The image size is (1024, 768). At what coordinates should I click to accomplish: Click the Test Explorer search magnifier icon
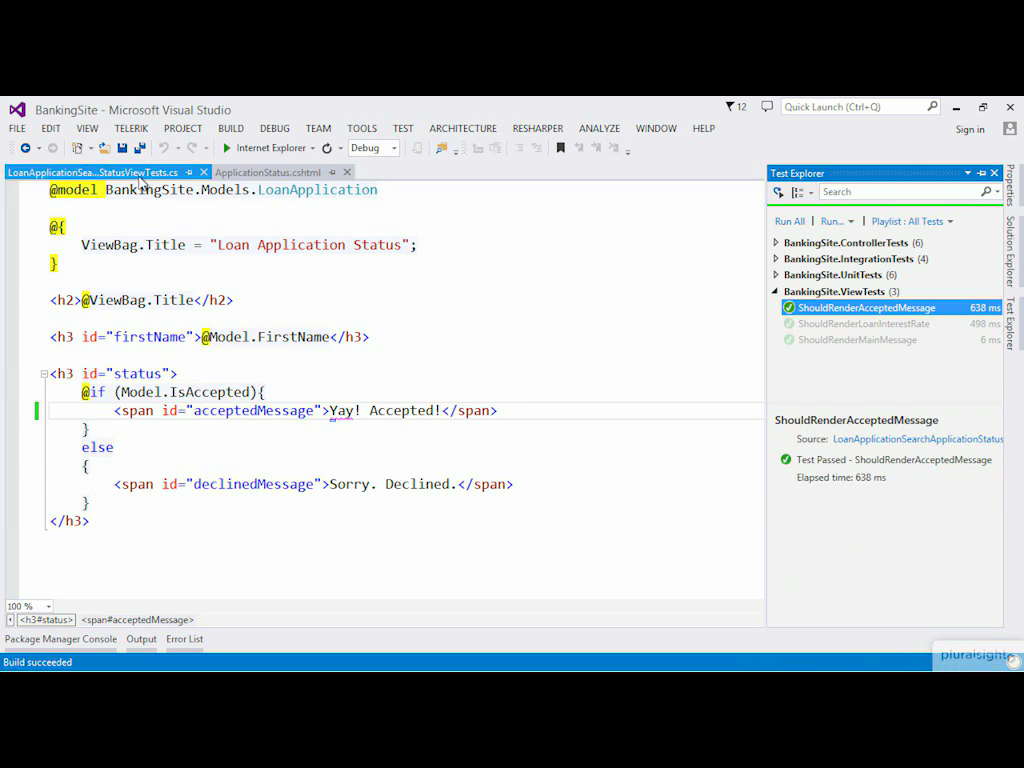click(x=986, y=191)
